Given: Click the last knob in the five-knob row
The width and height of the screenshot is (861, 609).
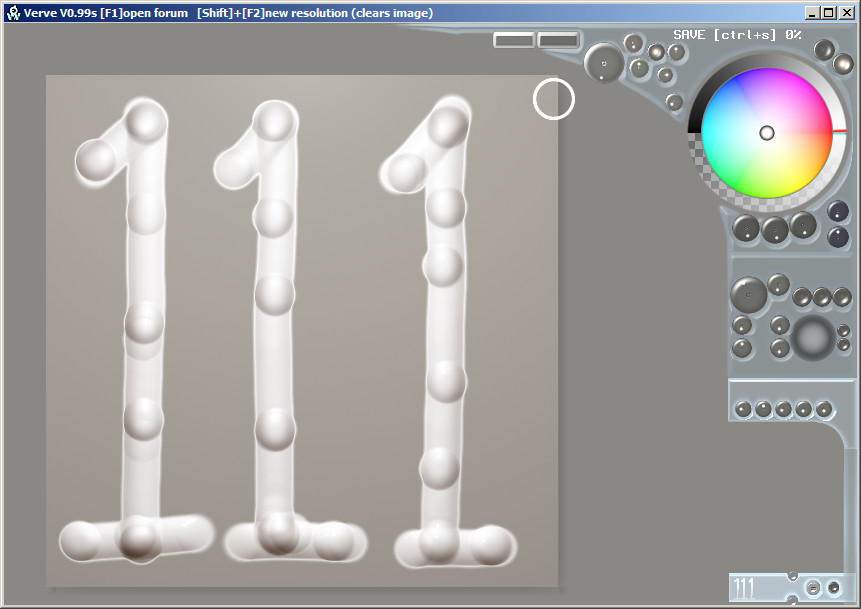Looking at the screenshot, I should coord(824,409).
